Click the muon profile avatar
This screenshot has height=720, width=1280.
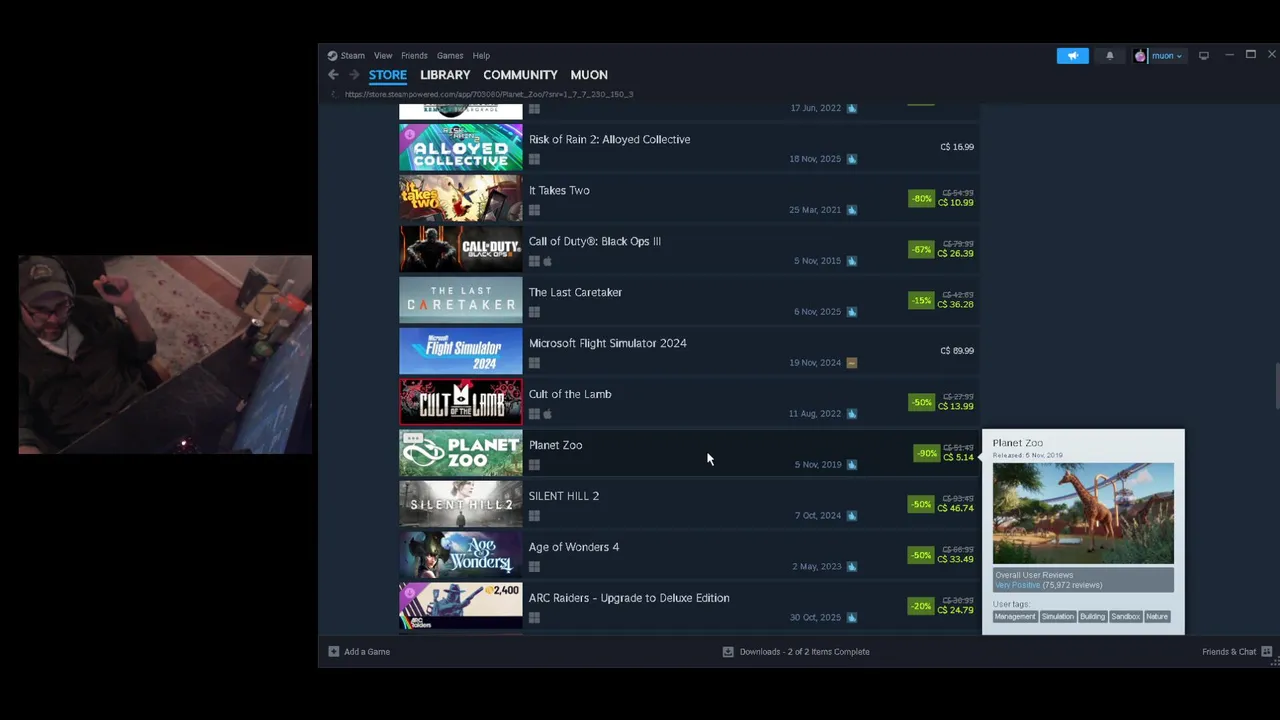[x=1140, y=56]
